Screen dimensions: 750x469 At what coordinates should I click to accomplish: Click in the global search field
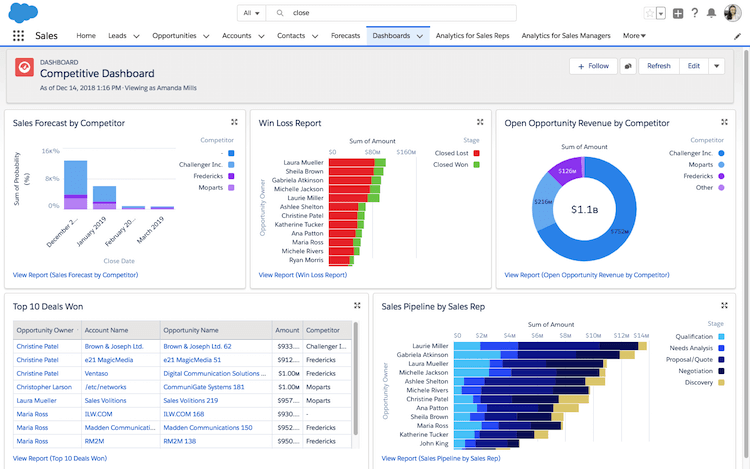tap(400, 13)
